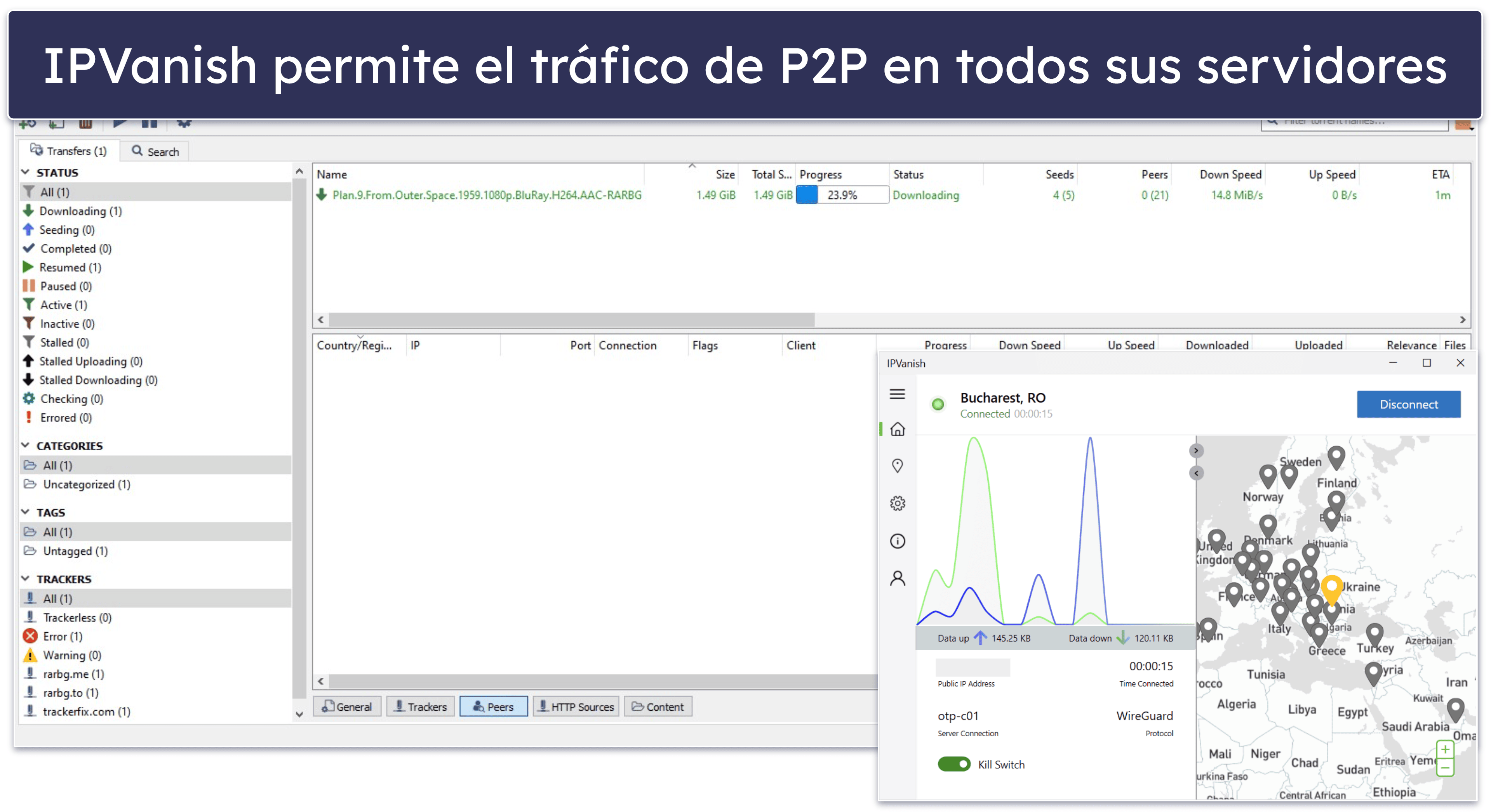Filter by Seeding (0) status
This screenshot has width=1491, height=812.
coord(155,230)
